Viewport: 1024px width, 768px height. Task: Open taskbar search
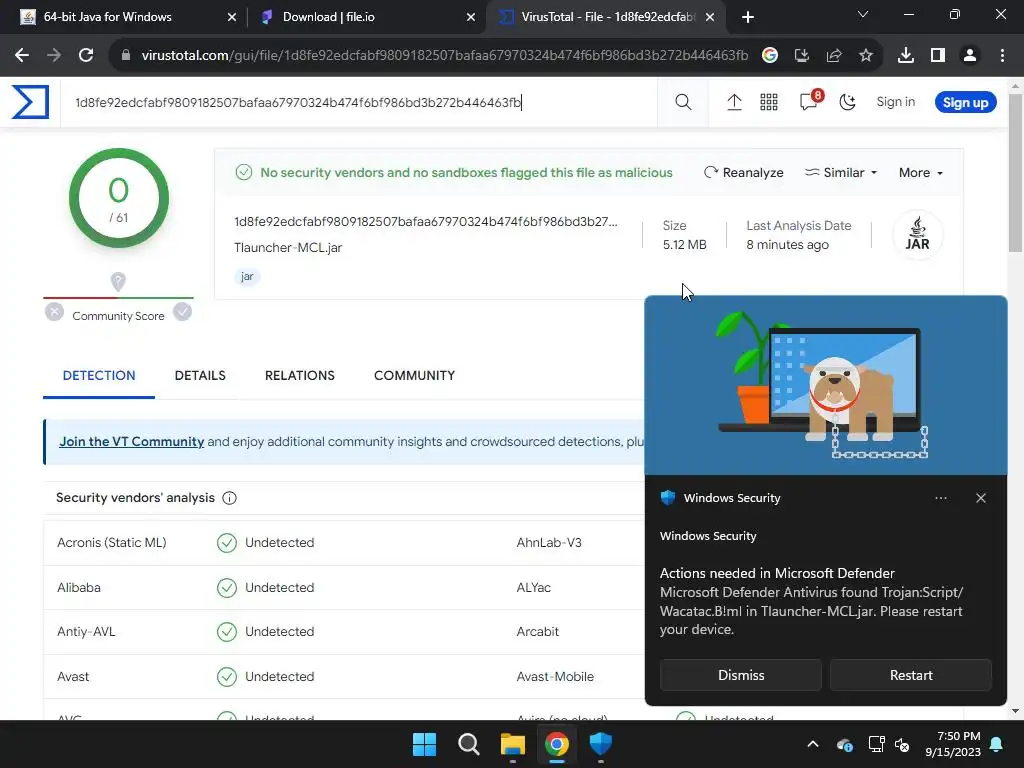click(468, 744)
